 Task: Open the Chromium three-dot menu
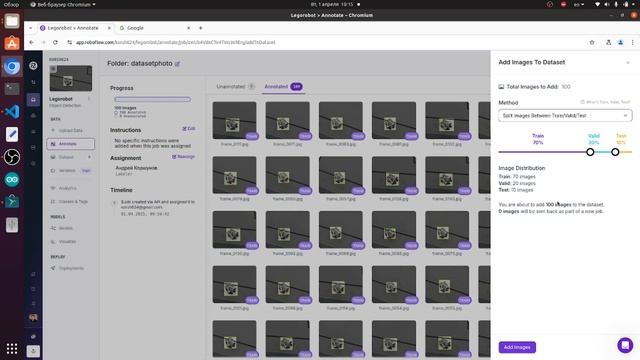[633, 42]
